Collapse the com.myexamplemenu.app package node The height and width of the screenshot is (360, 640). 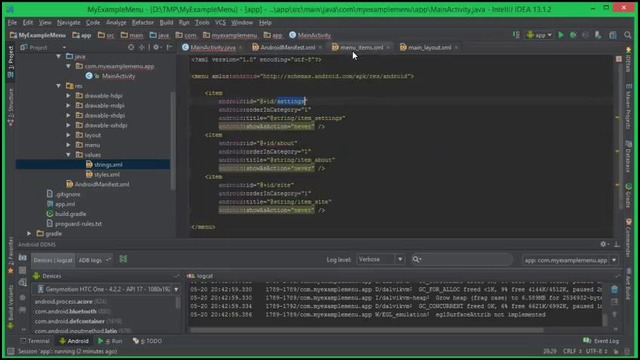pyautogui.click(x=69, y=66)
